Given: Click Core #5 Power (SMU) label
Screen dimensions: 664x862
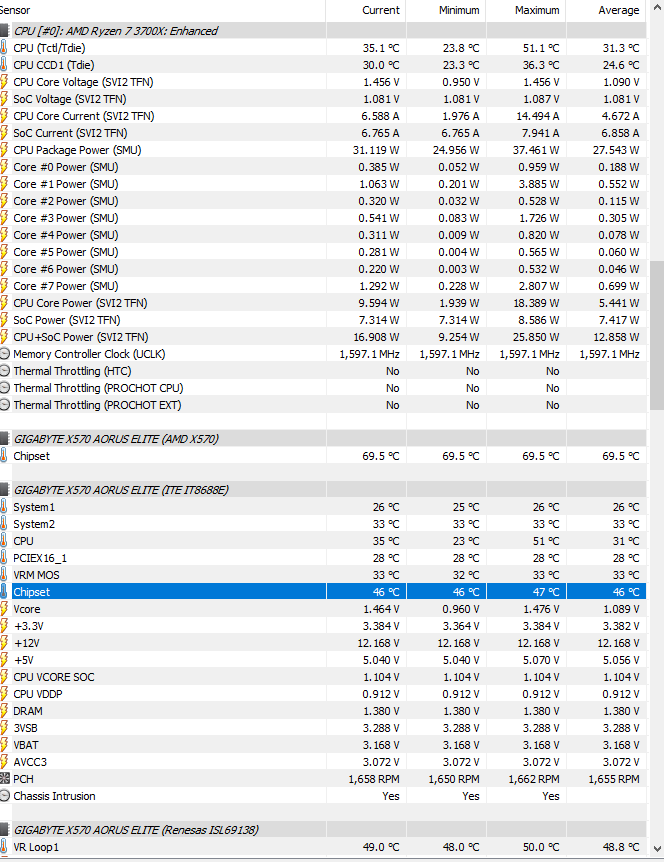Looking at the screenshot, I should 66,252.
